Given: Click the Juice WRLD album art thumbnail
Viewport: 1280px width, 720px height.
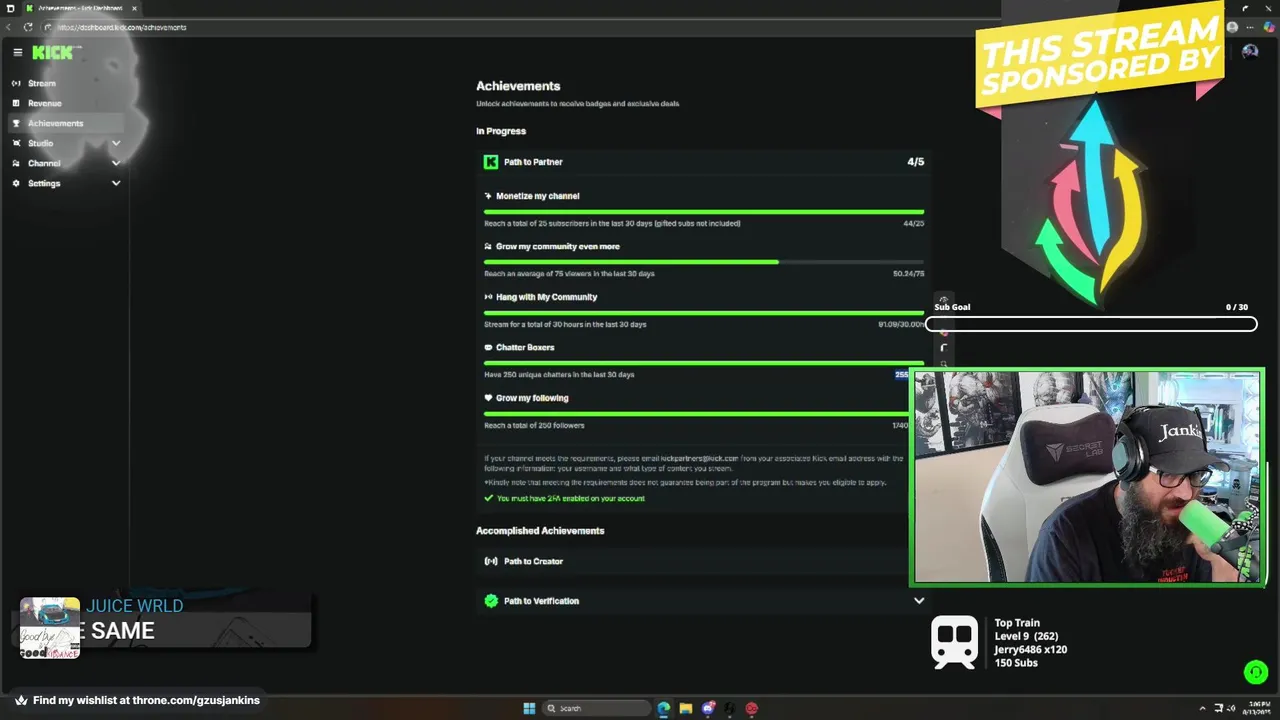Looking at the screenshot, I should tap(50, 628).
